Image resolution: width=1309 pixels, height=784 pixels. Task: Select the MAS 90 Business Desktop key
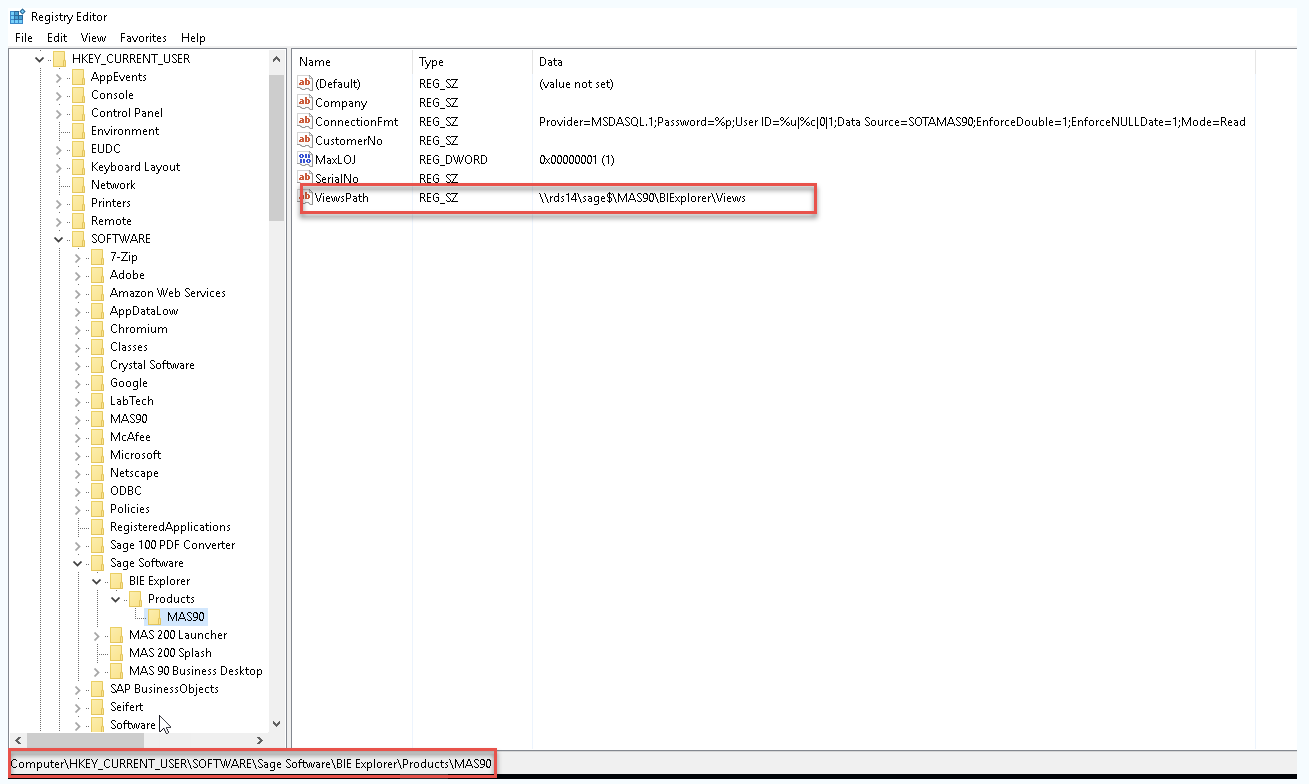pyautogui.click(x=196, y=671)
